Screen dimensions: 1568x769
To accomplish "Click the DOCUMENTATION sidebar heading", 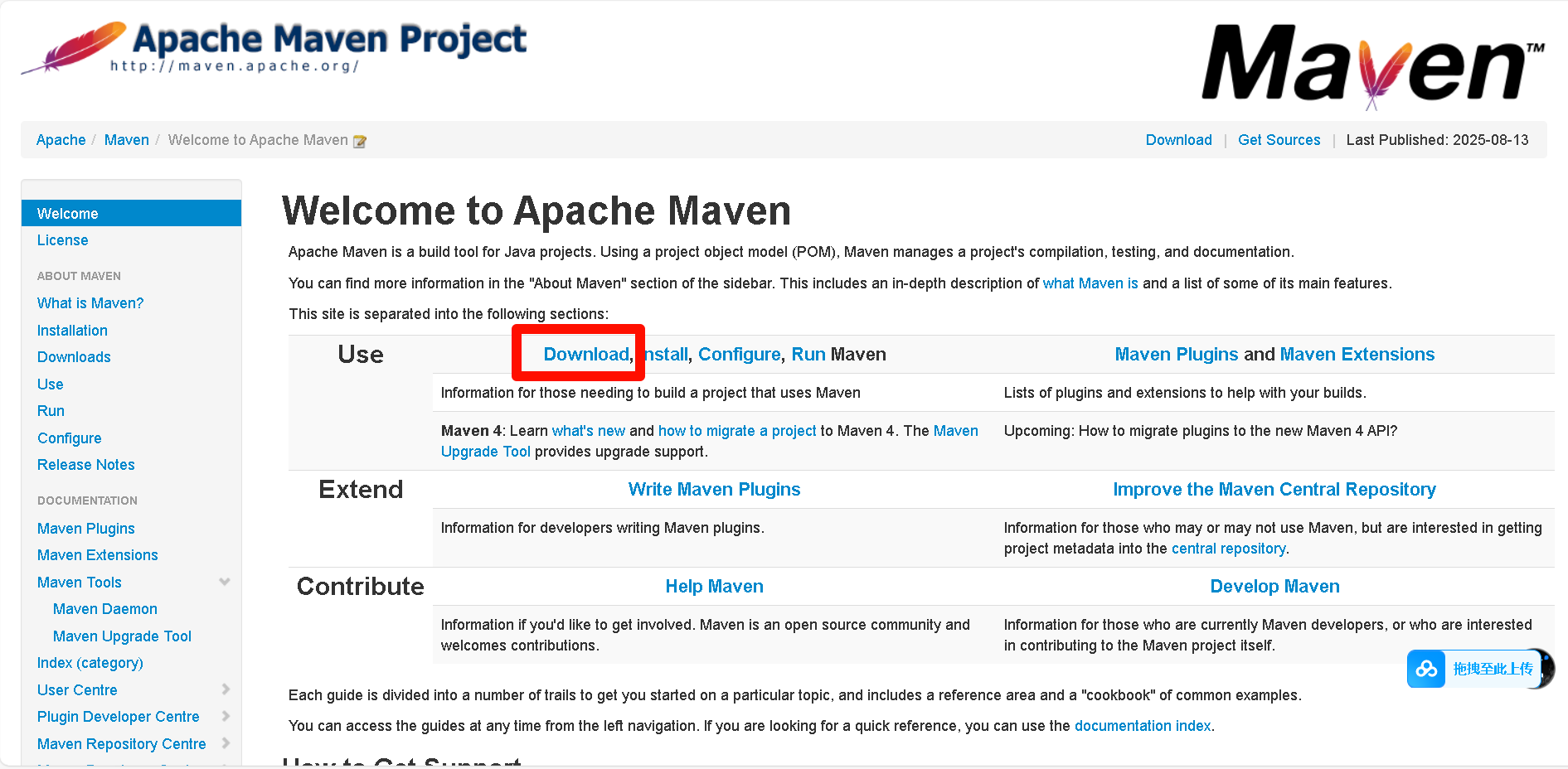I will (87, 501).
